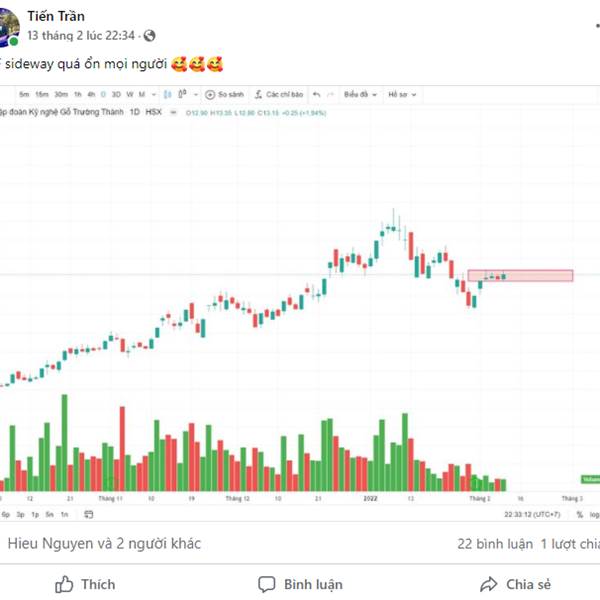Switch to the W weekly timeframe
Image resolution: width=600 pixels, height=600 pixels.
click(x=130, y=94)
